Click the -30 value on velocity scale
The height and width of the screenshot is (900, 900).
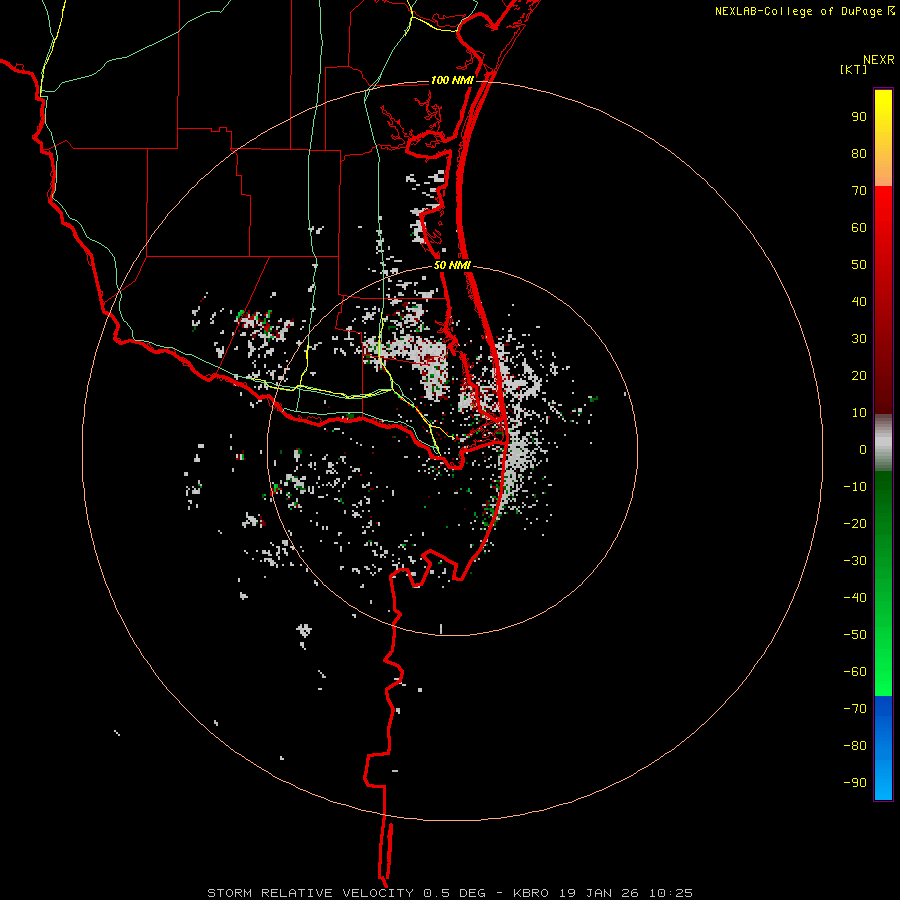[855, 561]
